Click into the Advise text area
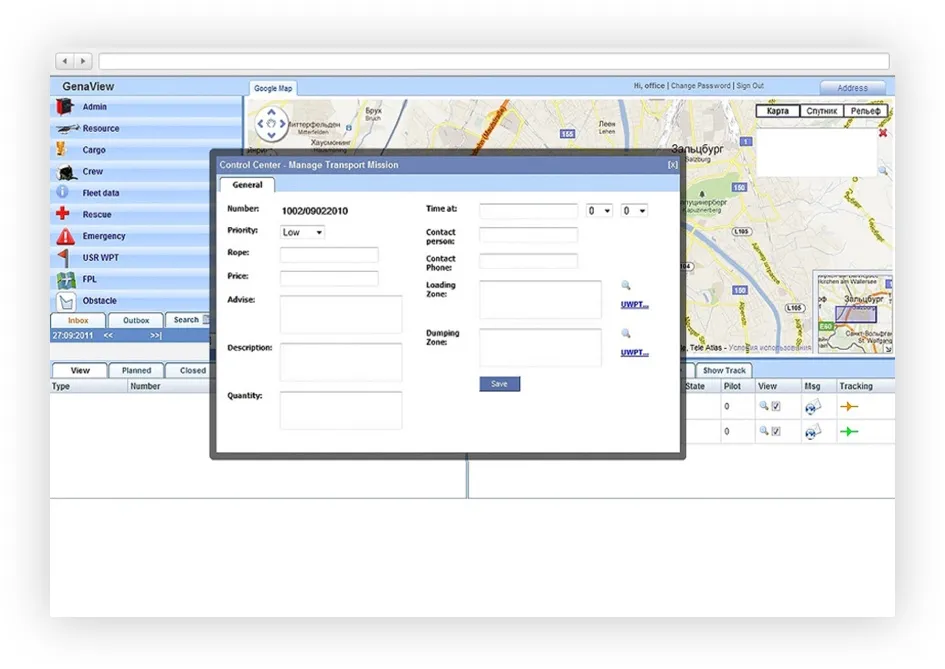 click(341, 314)
